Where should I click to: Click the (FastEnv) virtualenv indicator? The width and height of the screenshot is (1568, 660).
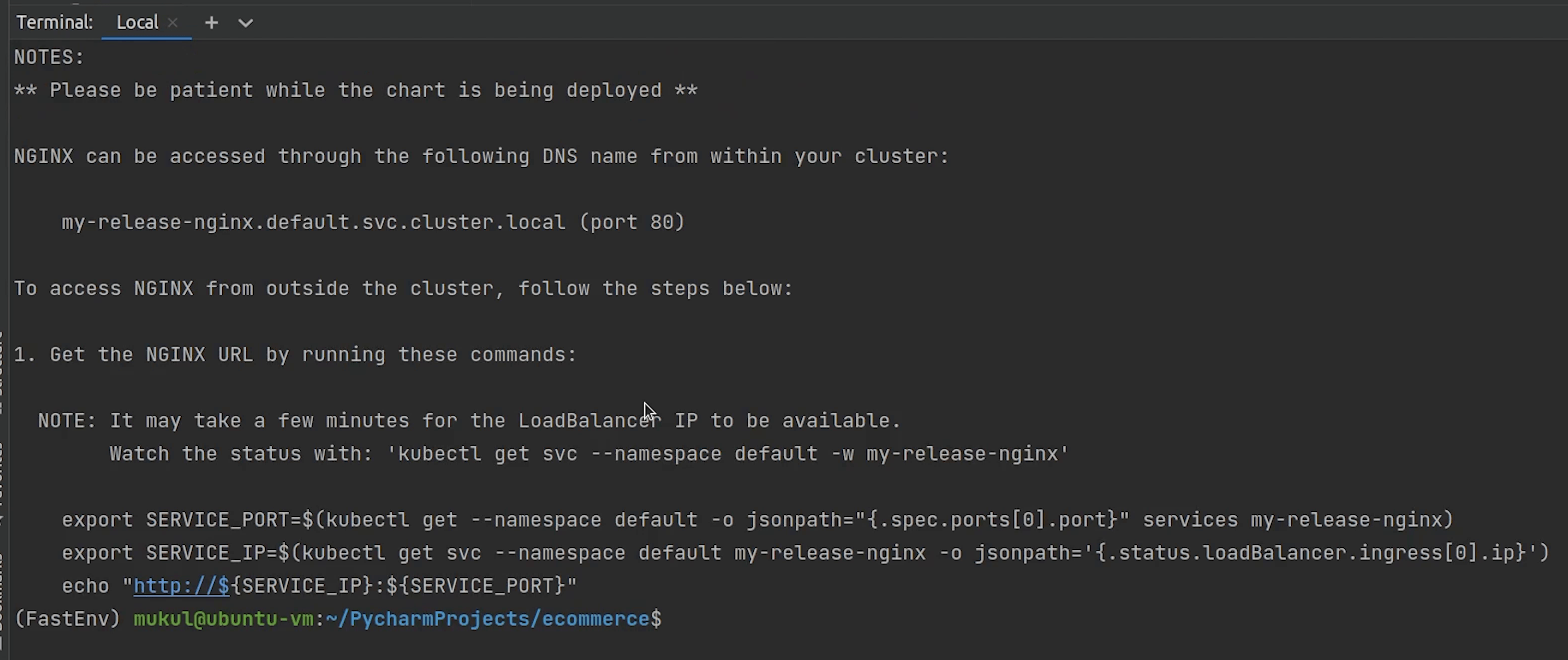click(x=67, y=619)
